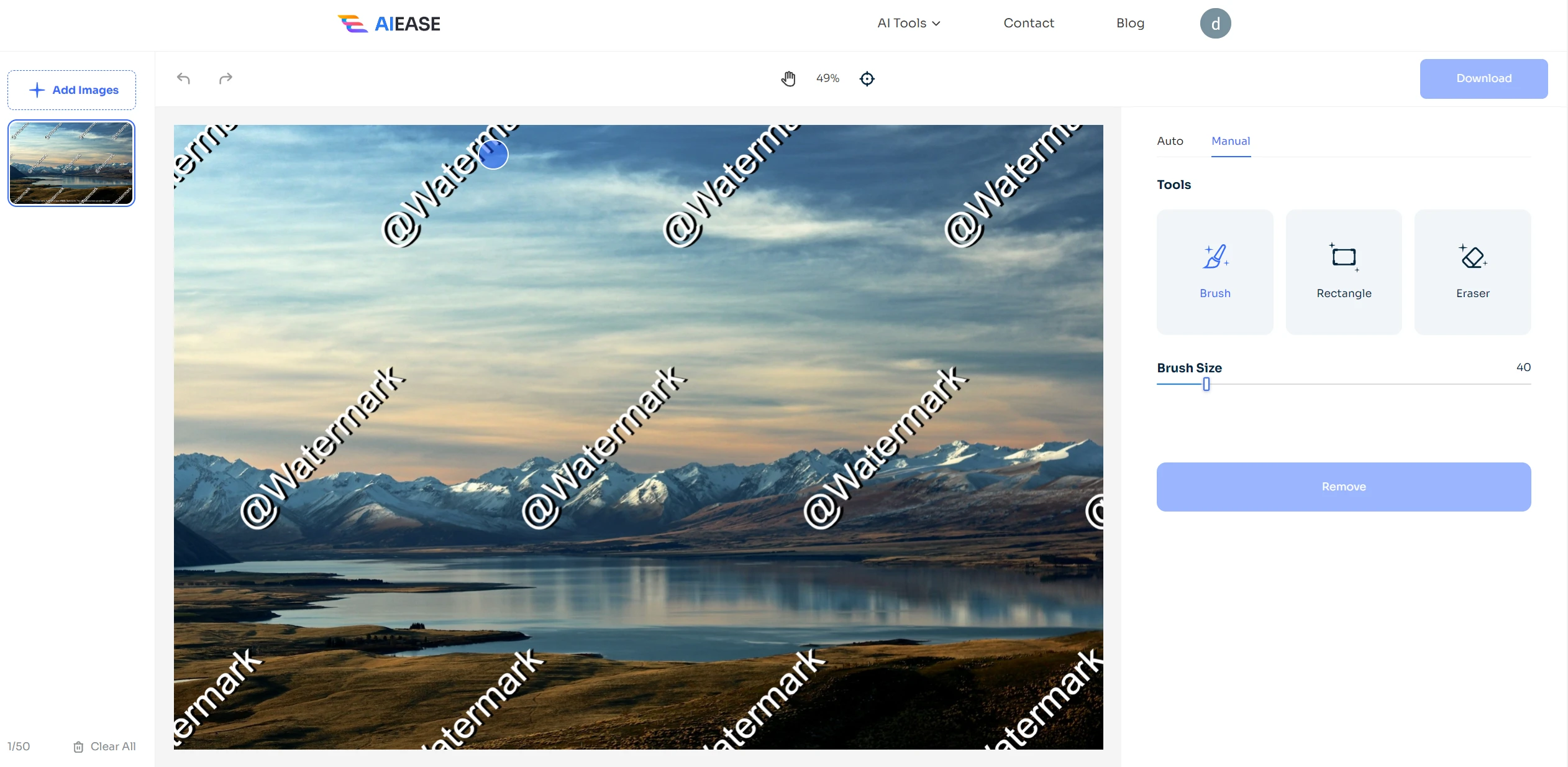Select the Eraser tool
Screen dimensions: 1568x767
pos(1472,272)
